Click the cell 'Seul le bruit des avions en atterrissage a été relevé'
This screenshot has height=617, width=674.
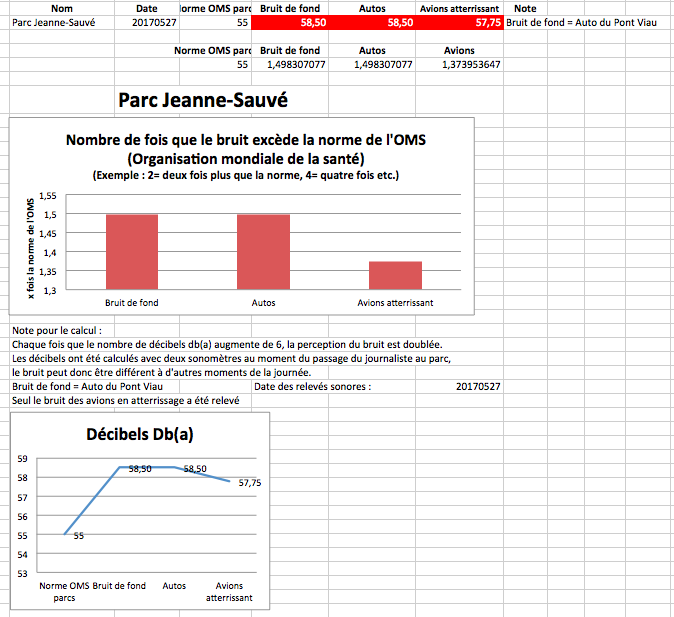[x=125, y=400]
